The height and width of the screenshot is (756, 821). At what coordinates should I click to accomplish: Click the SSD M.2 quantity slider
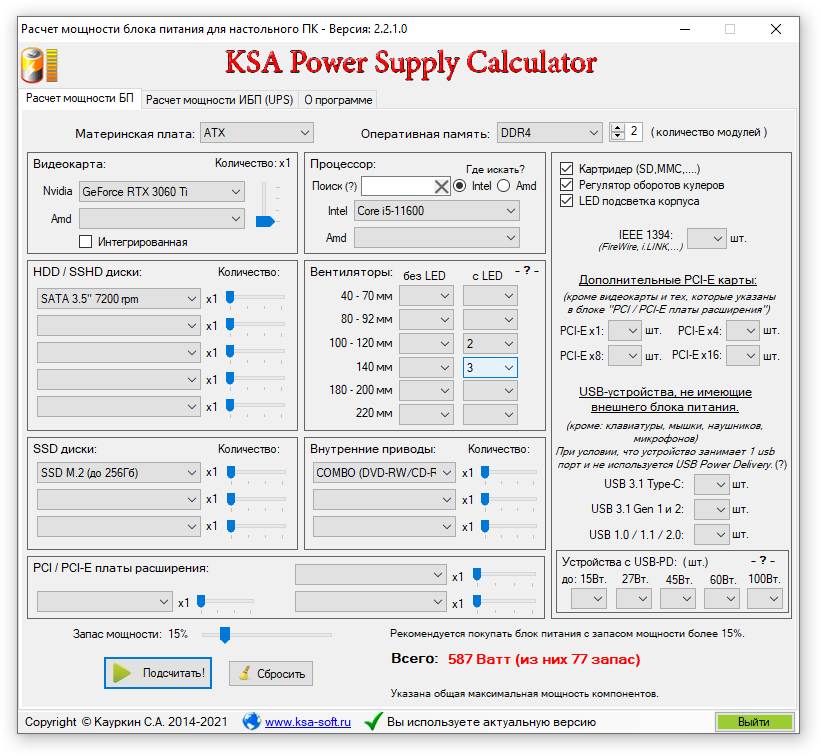(257, 473)
